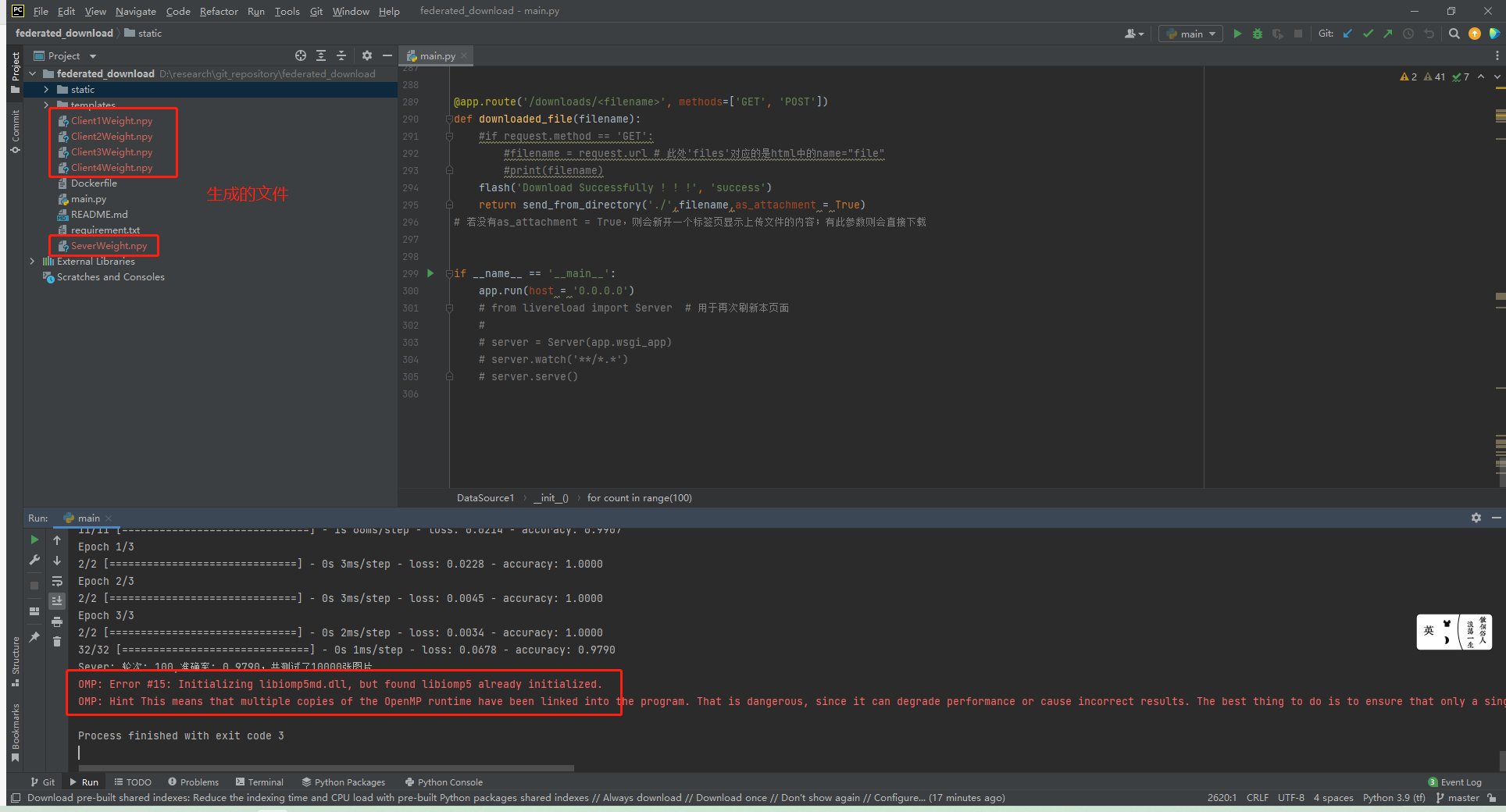
Task: Go to next highlighted error arrow
Action: [1497, 77]
